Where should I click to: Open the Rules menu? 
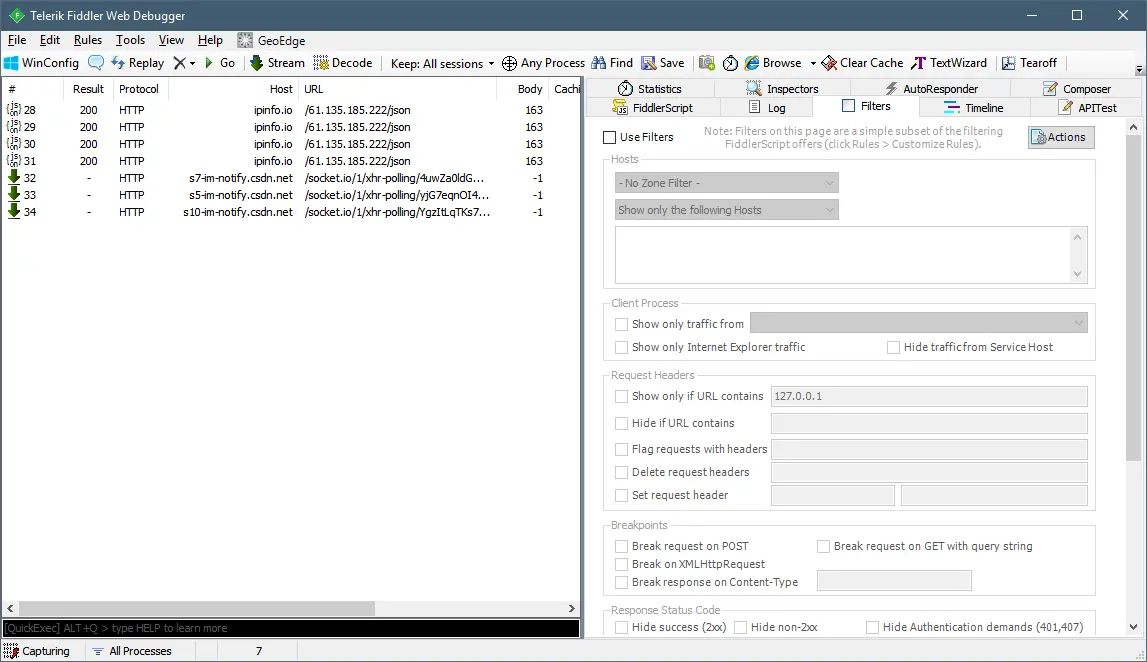click(x=88, y=40)
